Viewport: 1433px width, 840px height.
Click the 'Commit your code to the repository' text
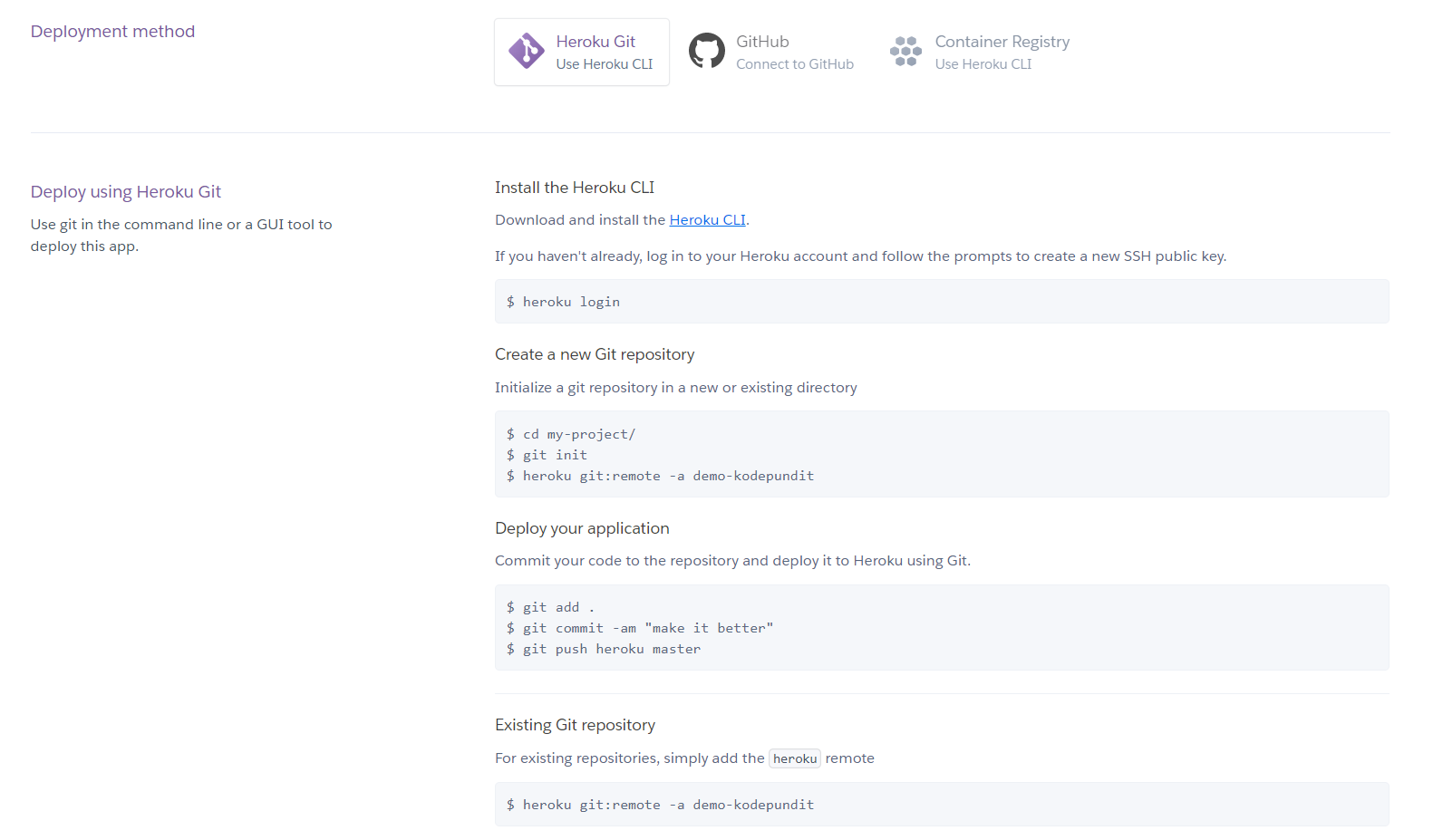(732, 561)
